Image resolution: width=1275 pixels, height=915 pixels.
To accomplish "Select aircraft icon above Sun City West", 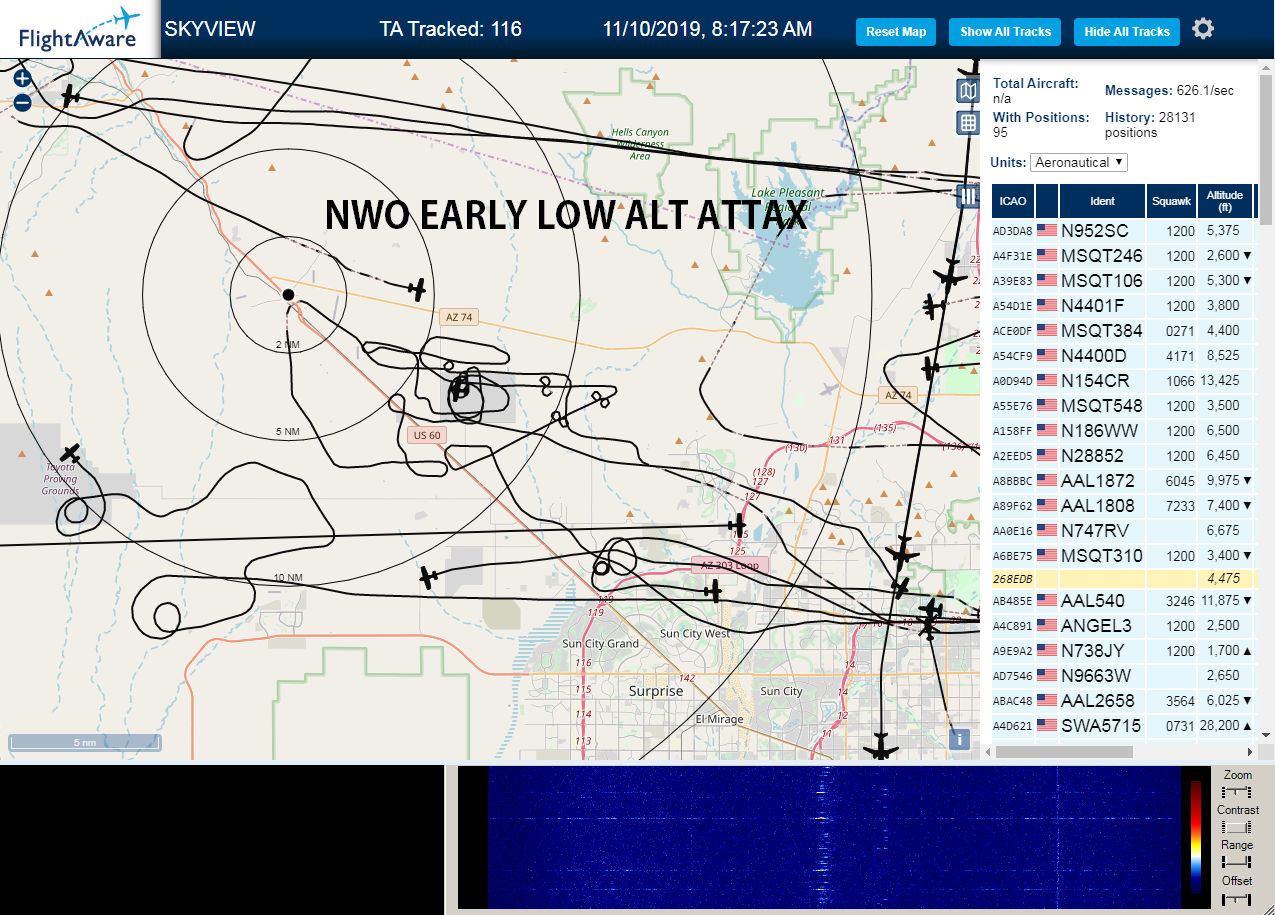I will [x=712, y=591].
